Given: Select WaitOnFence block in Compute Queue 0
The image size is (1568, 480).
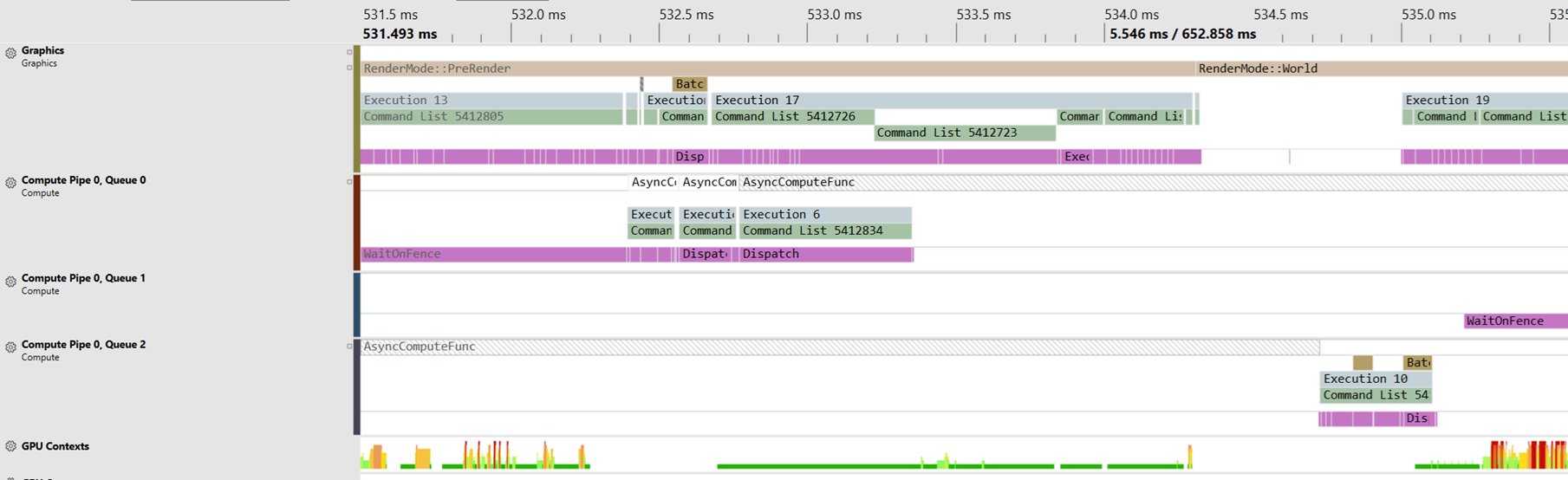Looking at the screenshot, I should (x=492, y=254).
